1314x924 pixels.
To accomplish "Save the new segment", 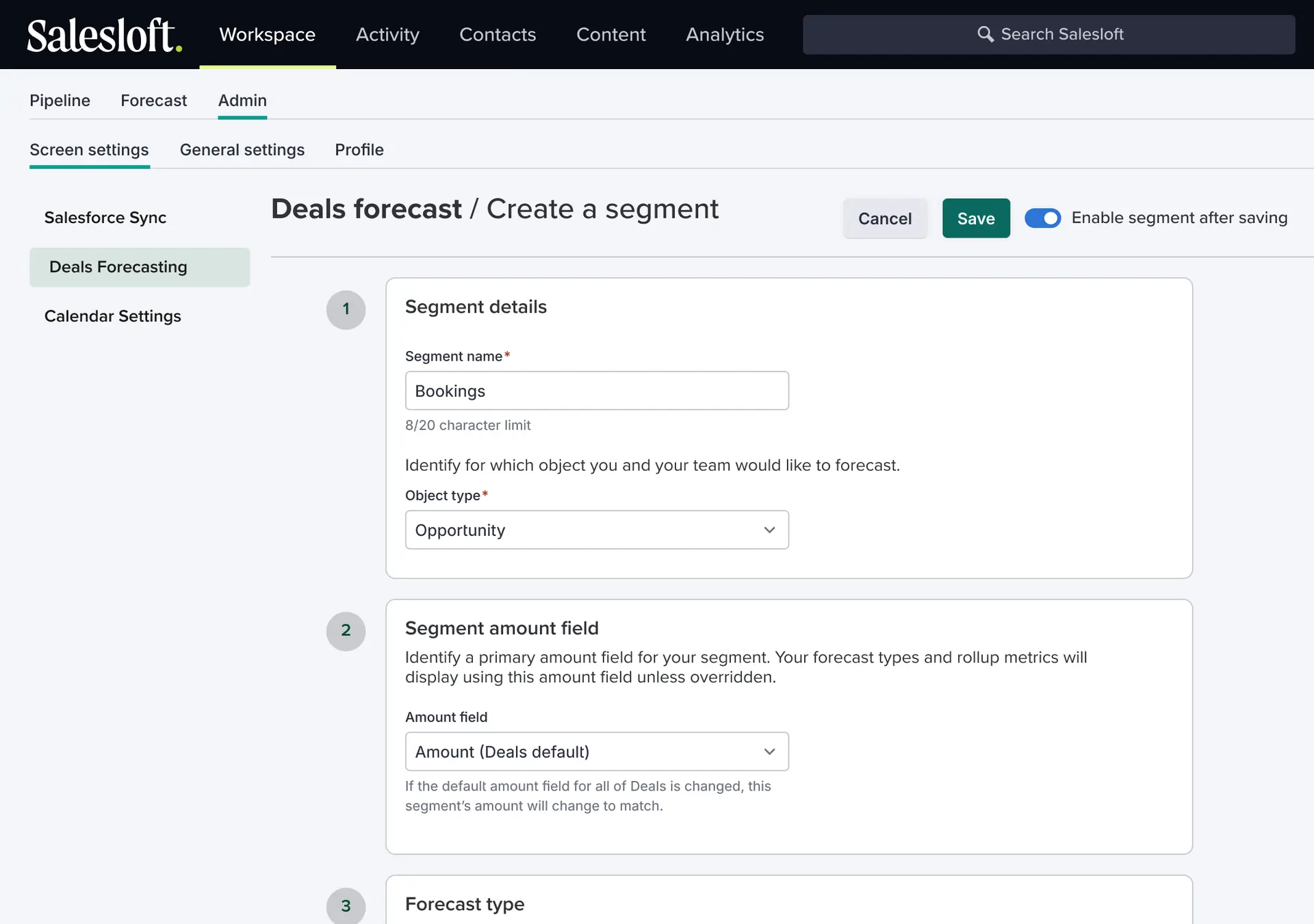I will 976,218.
